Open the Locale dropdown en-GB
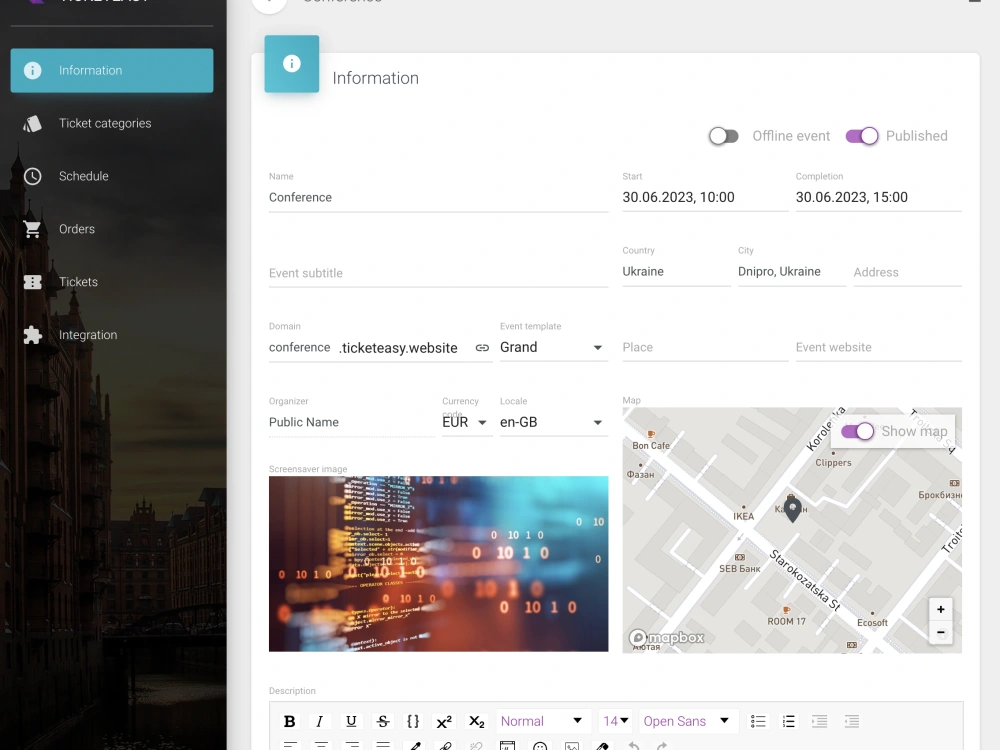Viewport: 1000px width, 750px height. pyautogui.click(x=554, y=422)
